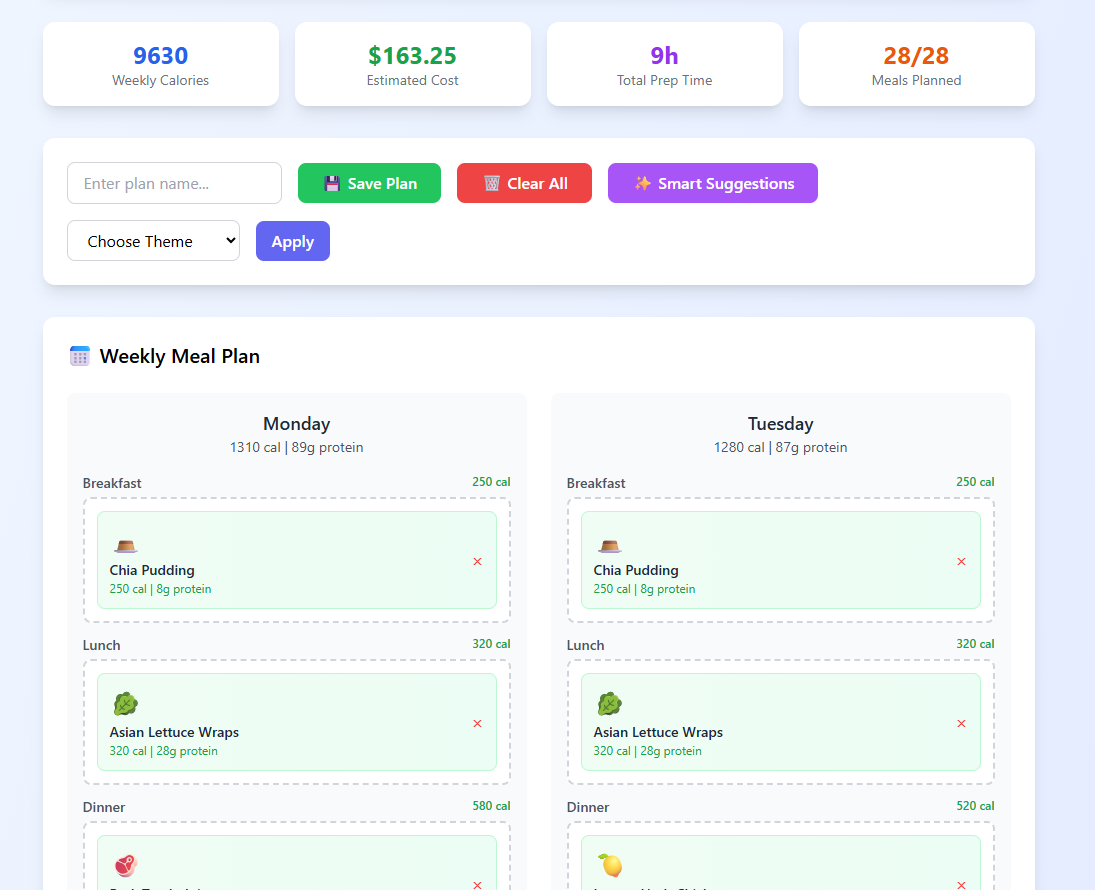Click Monday's 1310 cal | 89g protein summary
The image size is (1095, 890).
pos(297,447)
